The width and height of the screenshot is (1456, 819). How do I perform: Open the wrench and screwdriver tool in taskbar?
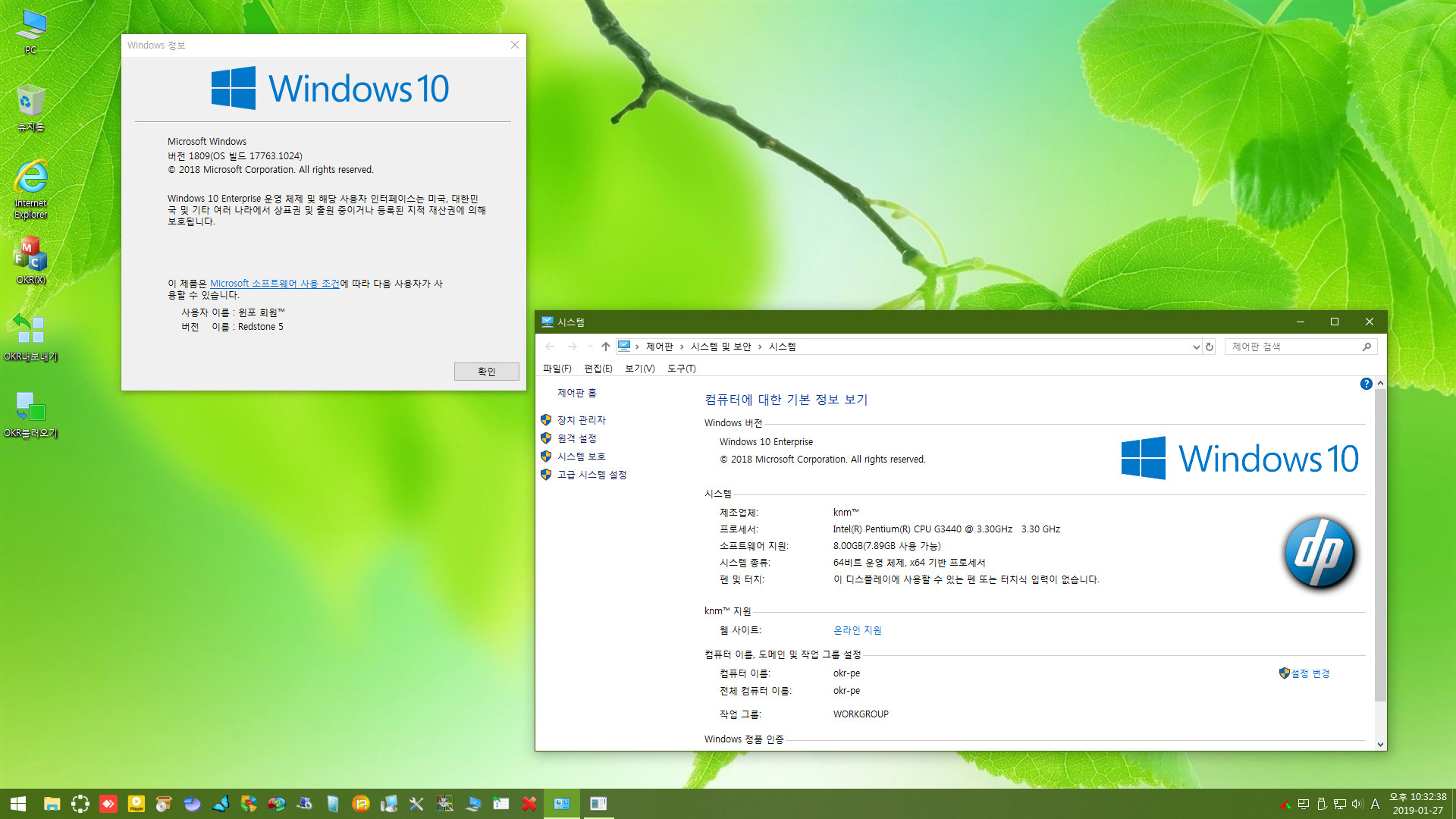click(416, 804)
